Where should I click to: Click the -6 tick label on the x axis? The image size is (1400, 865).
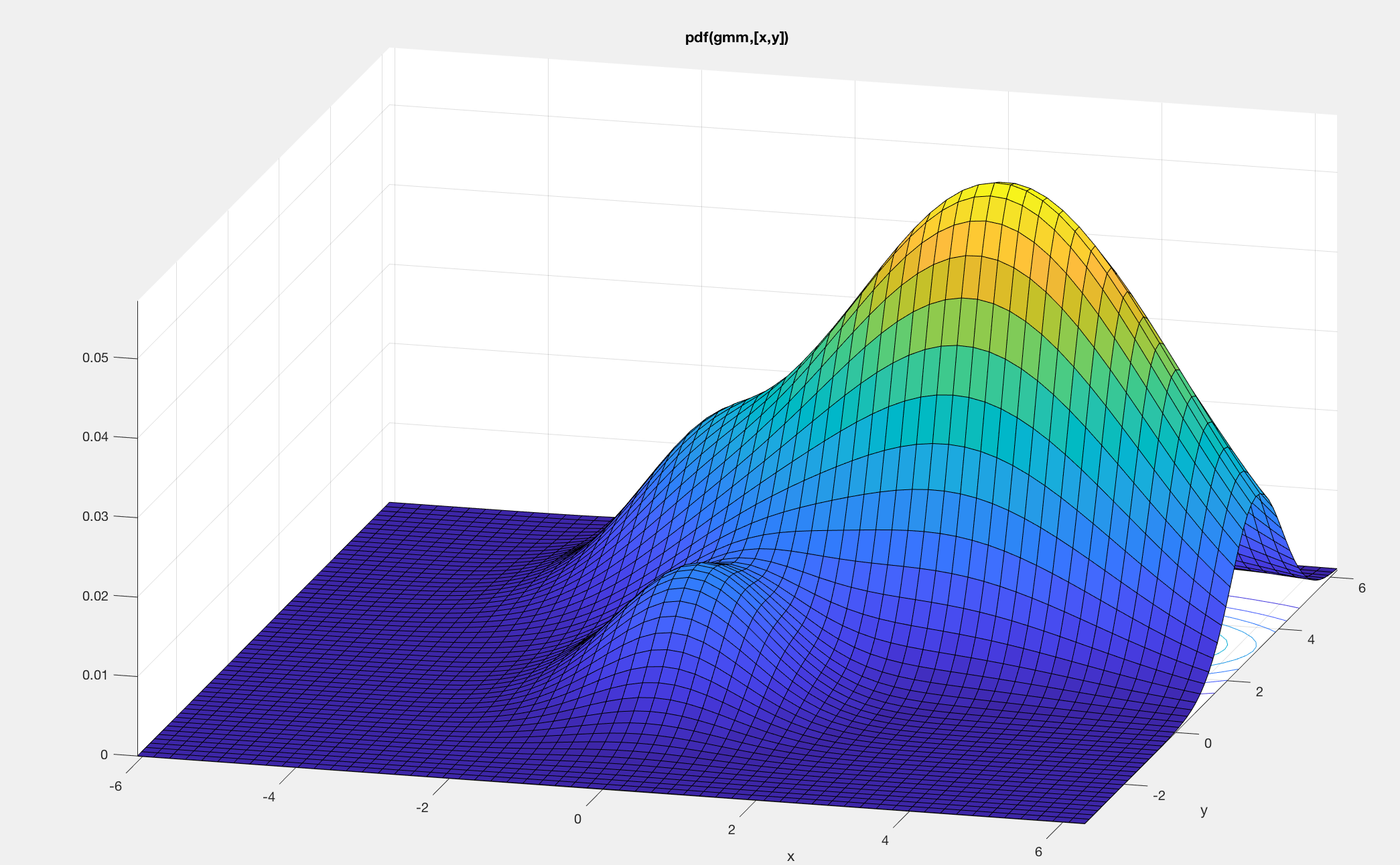pyautogui.click(x=115, y=786)
